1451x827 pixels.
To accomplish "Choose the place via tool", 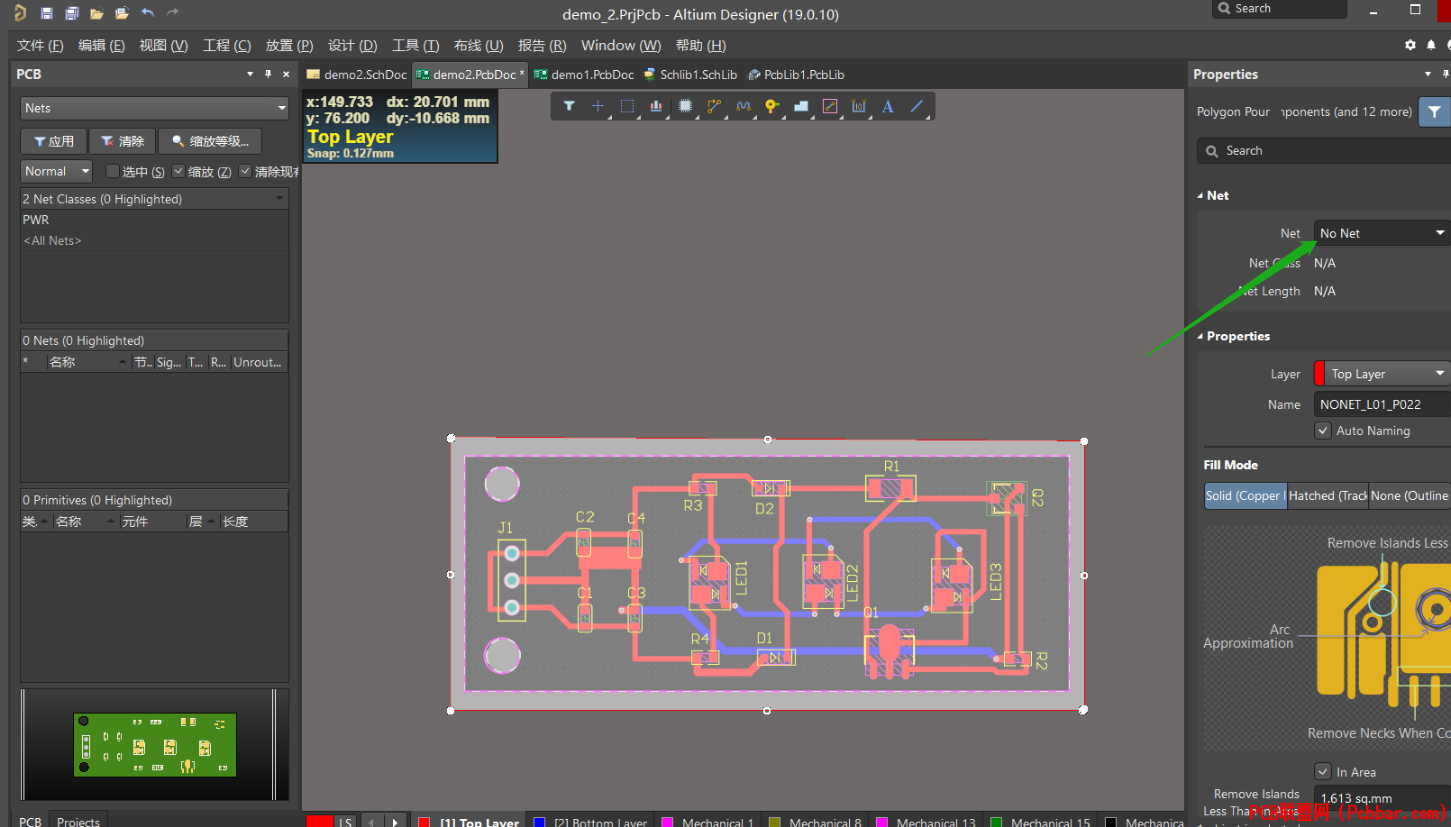I will (772, 106).
